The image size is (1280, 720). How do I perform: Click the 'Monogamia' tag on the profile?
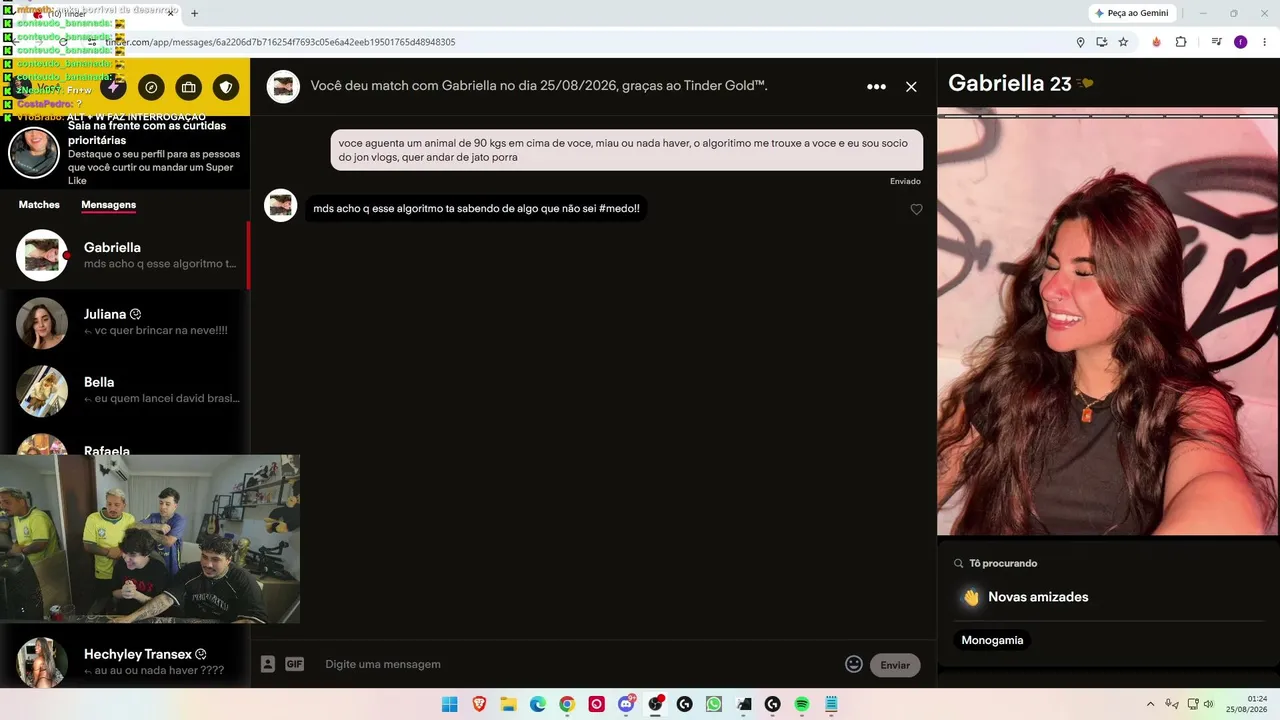992,640
